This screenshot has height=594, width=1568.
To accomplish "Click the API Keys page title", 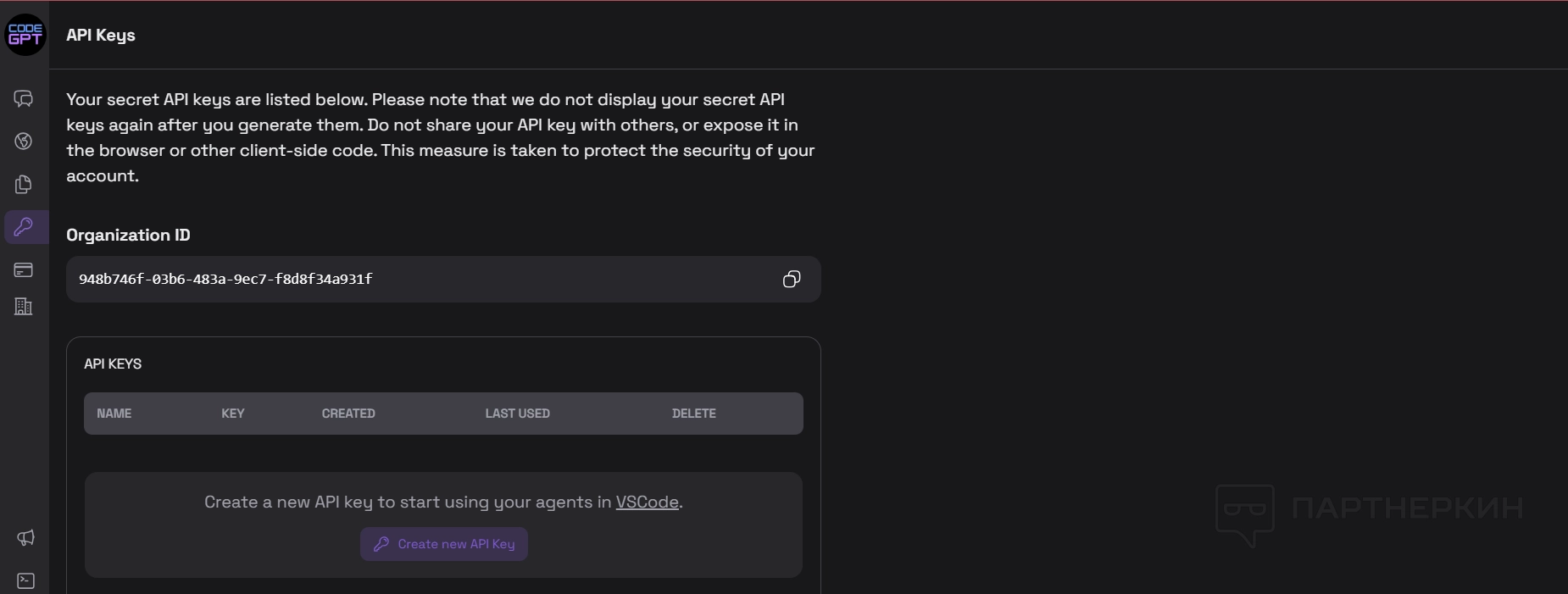I will click(101, 36).
